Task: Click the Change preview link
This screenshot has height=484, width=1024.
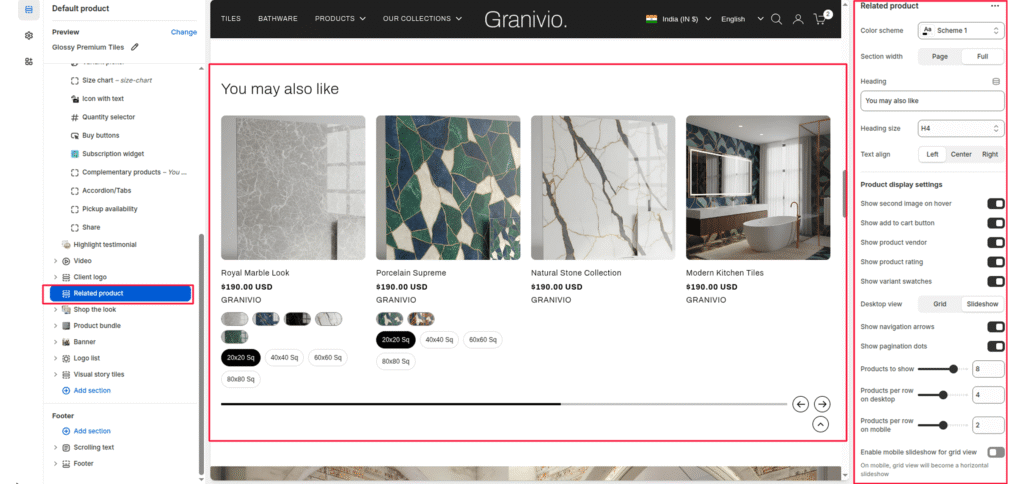Action: click(x=183, y=32)
